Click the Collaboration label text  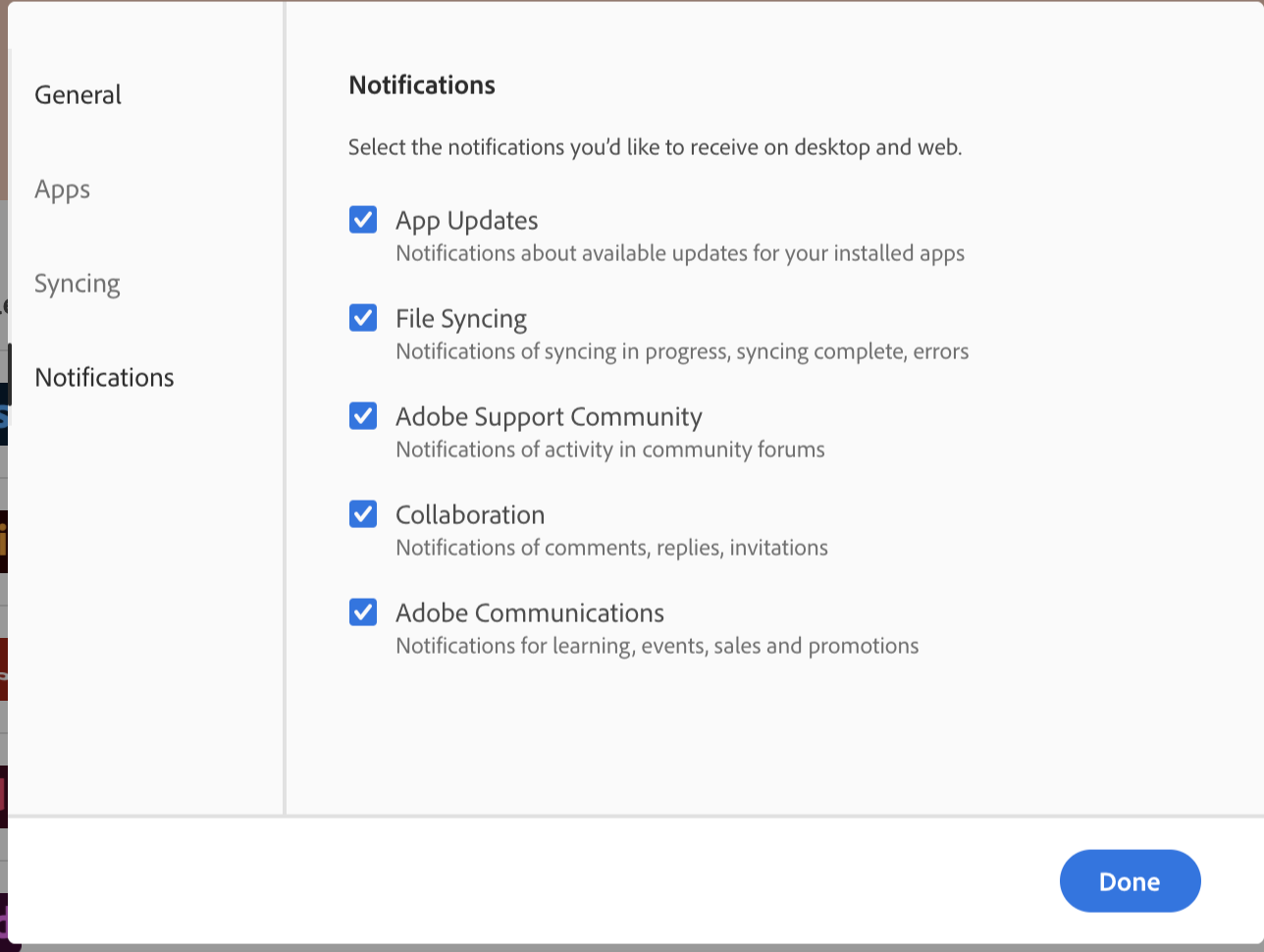469,514
